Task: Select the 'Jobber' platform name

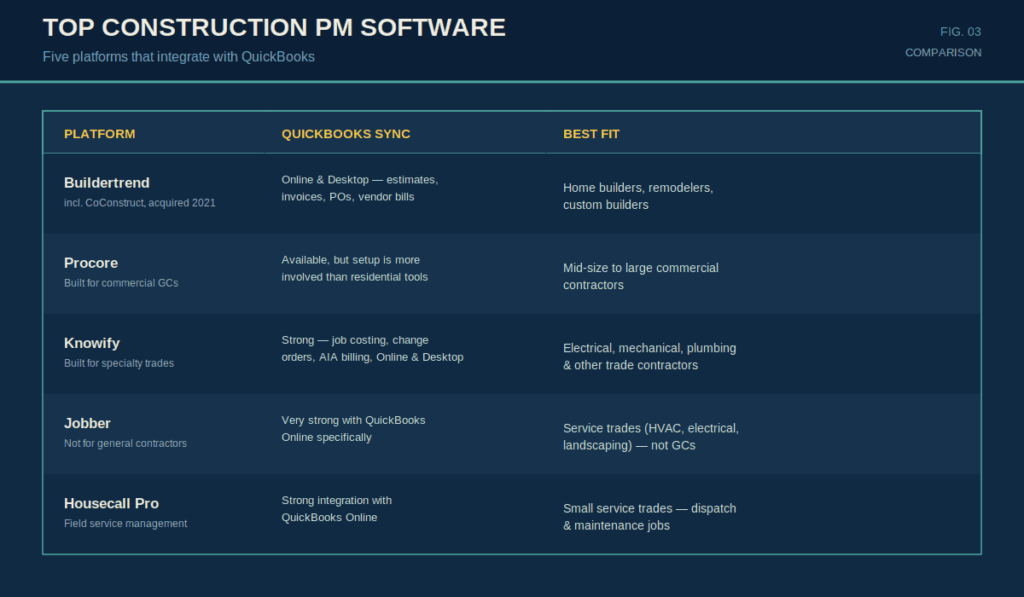Action: (87, 423)
